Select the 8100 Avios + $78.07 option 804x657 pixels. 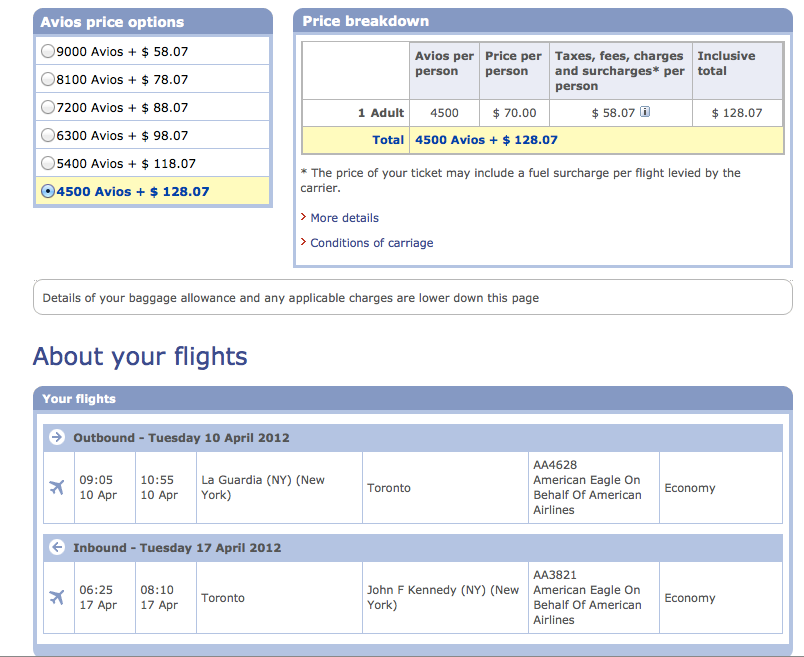pyautogui.click(x=48, y=79)
